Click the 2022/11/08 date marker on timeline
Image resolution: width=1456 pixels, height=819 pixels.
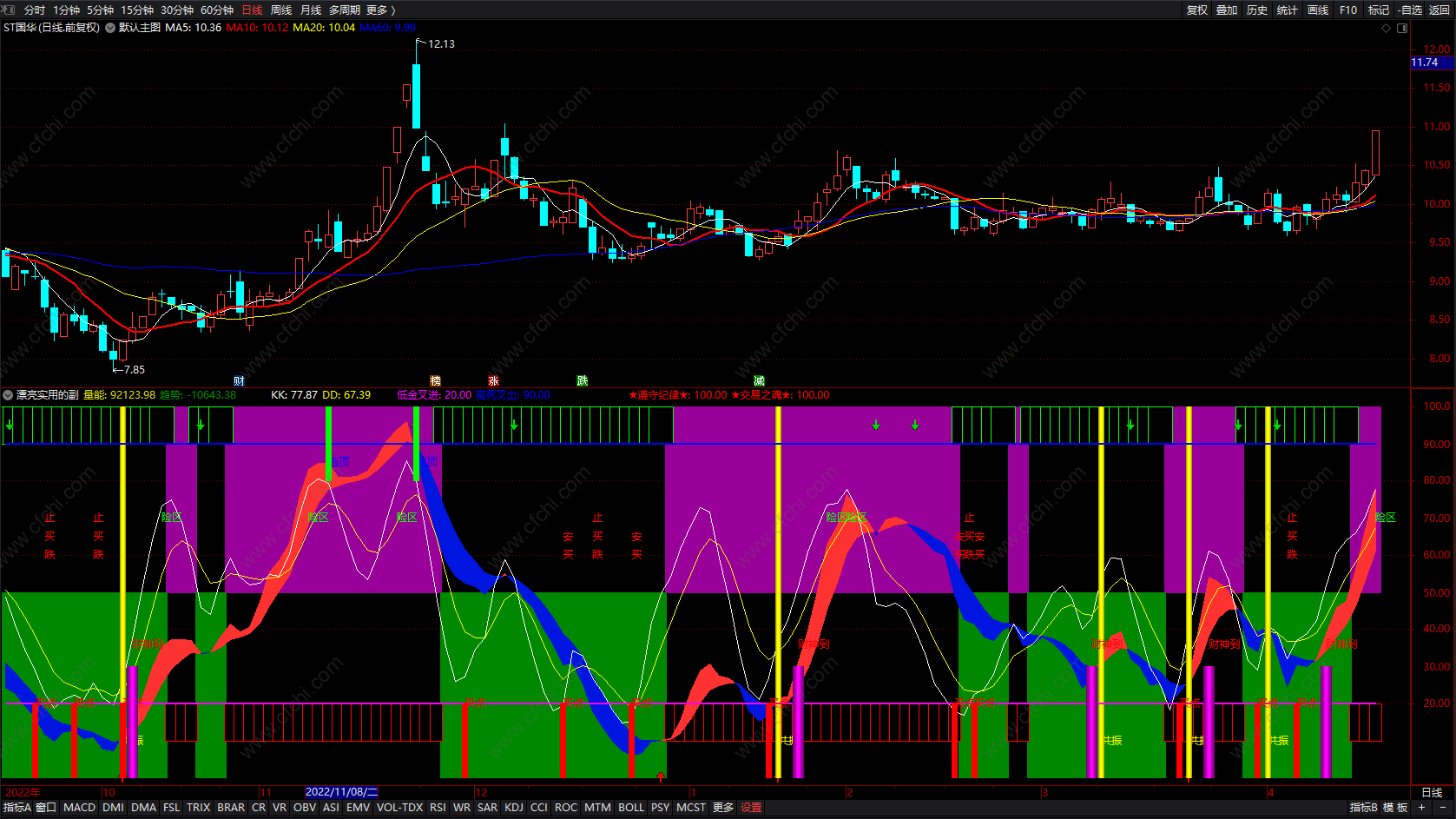click(341, 792)
